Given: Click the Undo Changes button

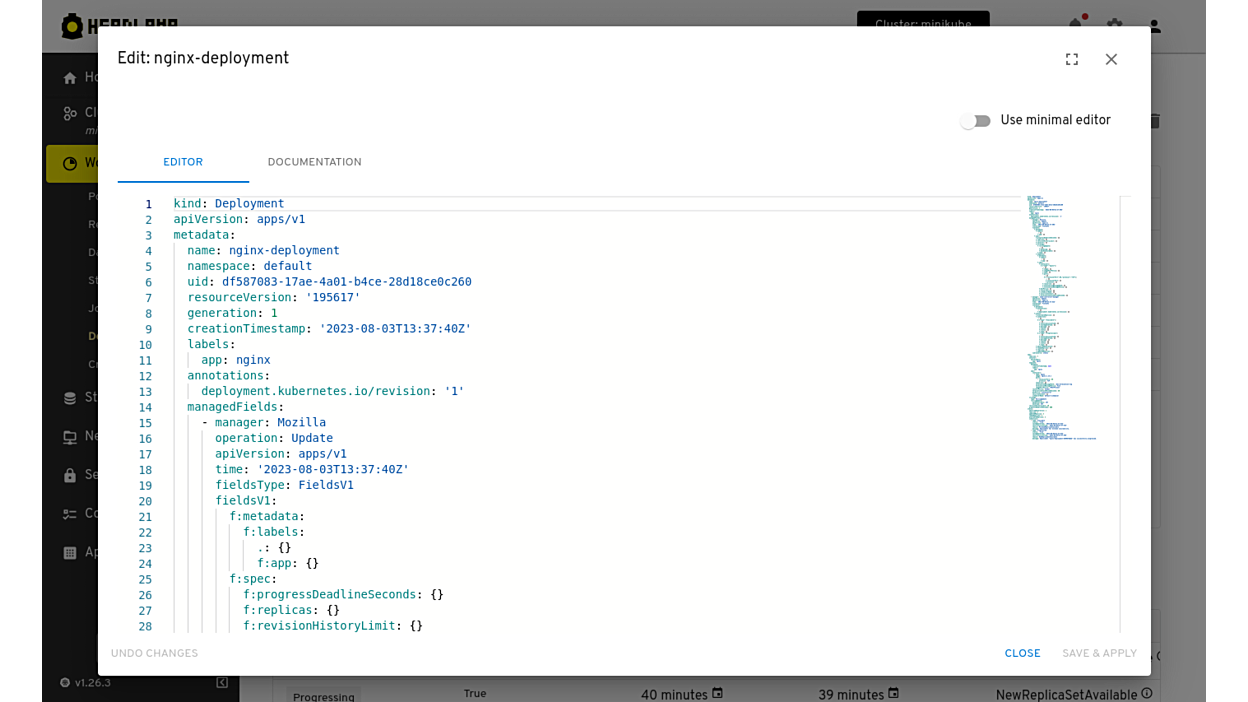Looking at the screenshot, I should tap(154, 654).
